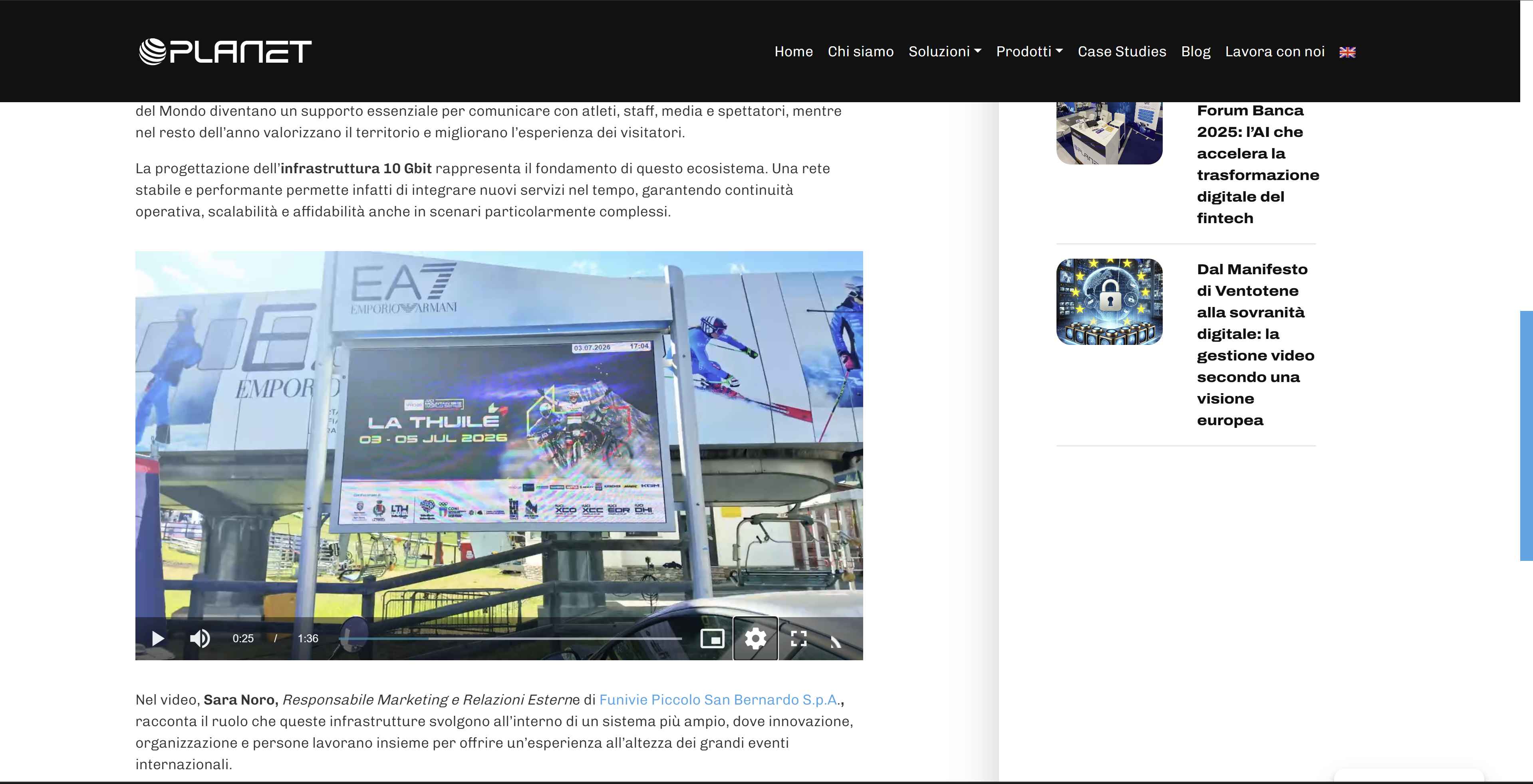Click the Forum Banca 2025 article thumbnail
Image resolution: width=1533 pixels, height=784 pixels.
[1109, 133]
